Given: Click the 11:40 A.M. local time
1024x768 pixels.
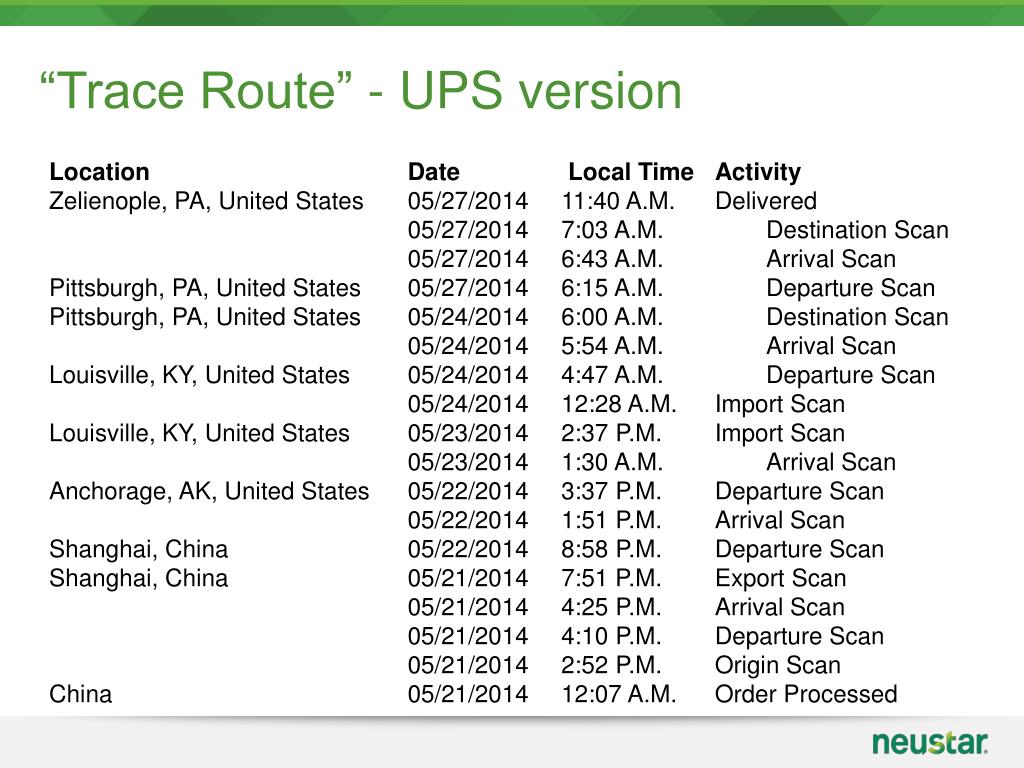Looking at the screenshot, I should [618, 200].
